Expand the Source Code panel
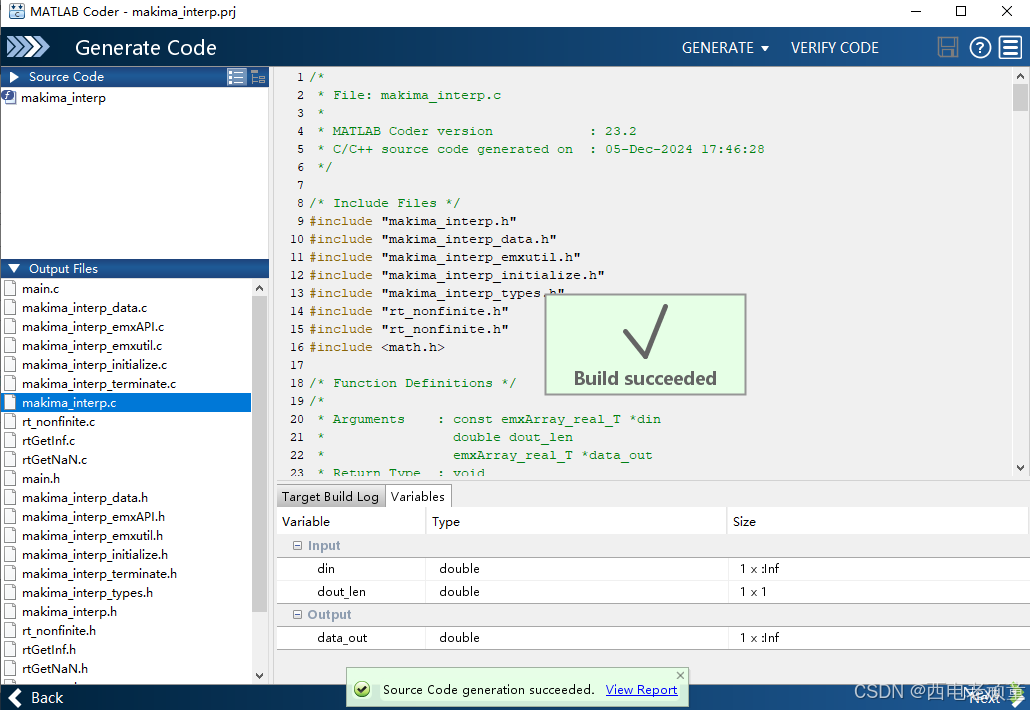1030x710 pixels. tap(14, 77)
